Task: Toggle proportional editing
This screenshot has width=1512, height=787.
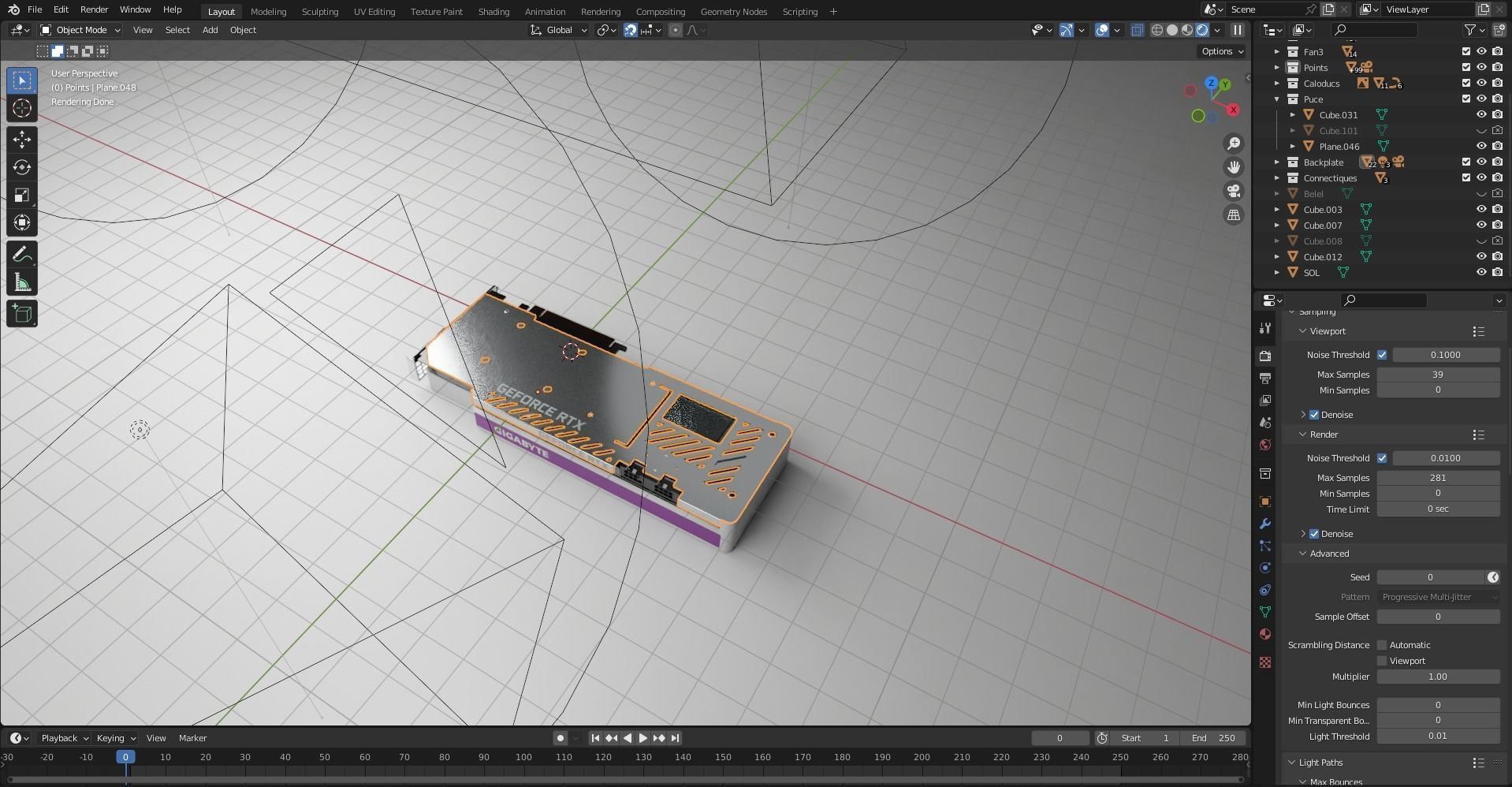Action: tap(676, 30)
